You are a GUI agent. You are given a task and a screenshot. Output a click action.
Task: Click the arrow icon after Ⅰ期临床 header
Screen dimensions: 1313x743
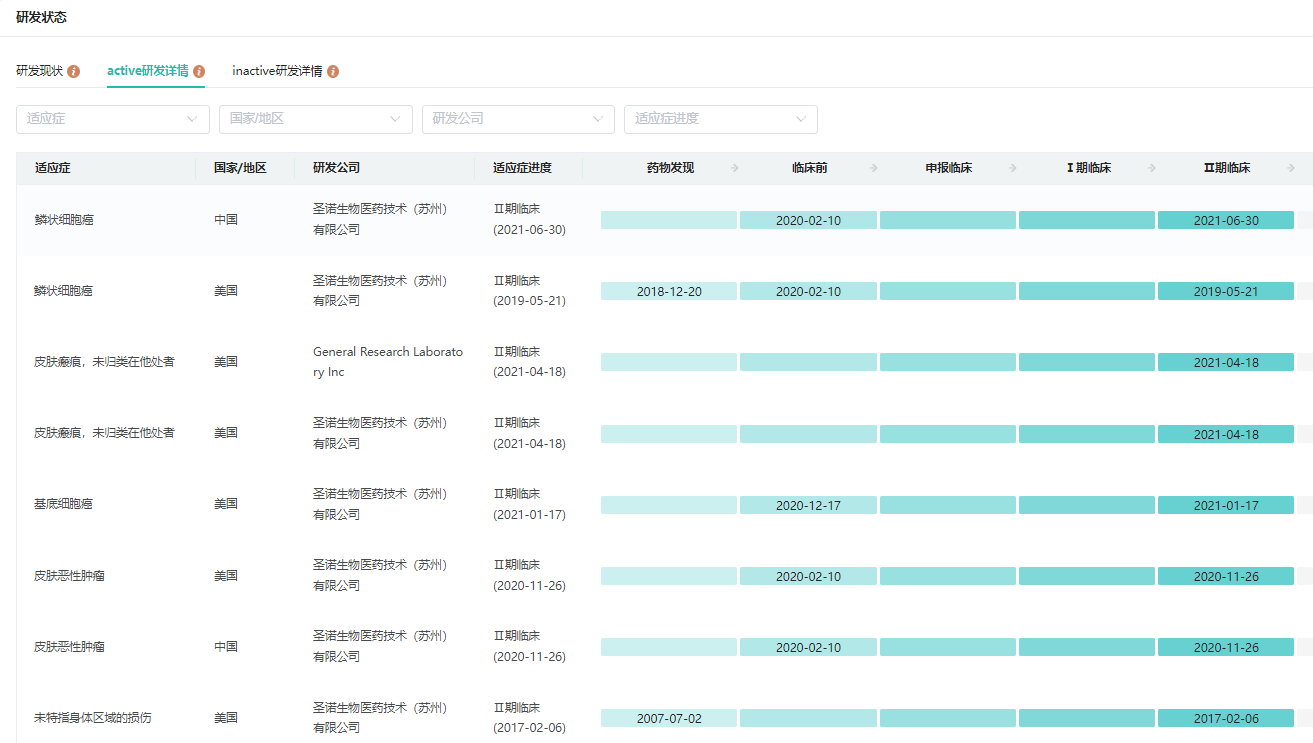click(1152, 168)
